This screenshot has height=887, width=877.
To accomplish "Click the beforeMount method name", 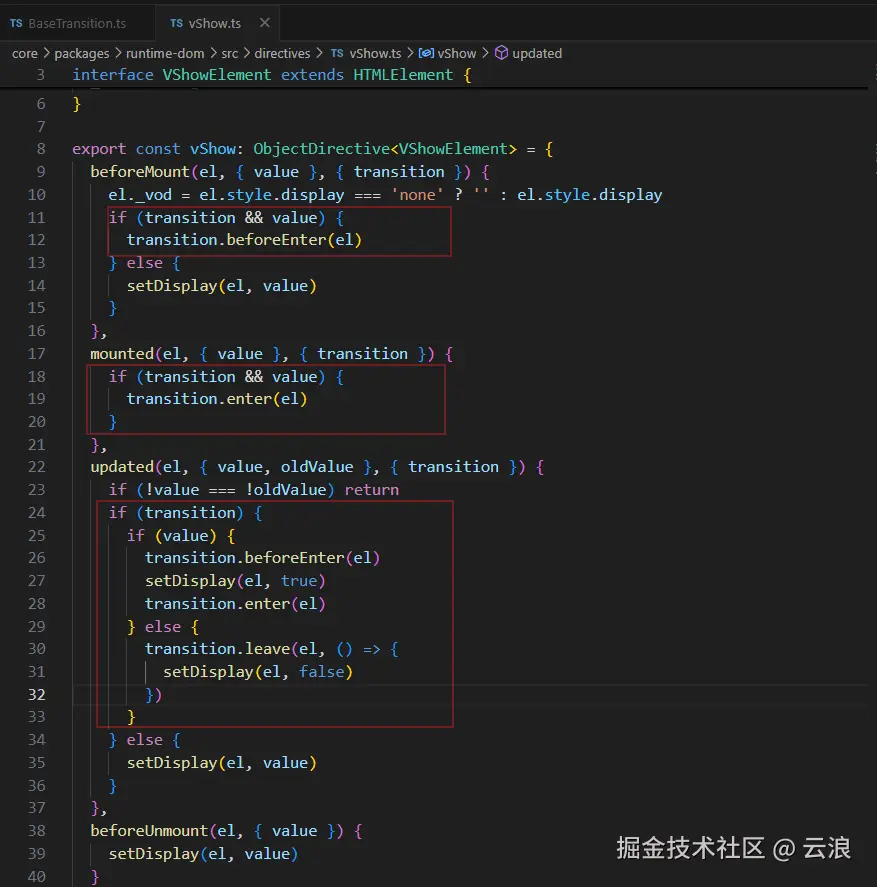I will (x=140, y=171).
